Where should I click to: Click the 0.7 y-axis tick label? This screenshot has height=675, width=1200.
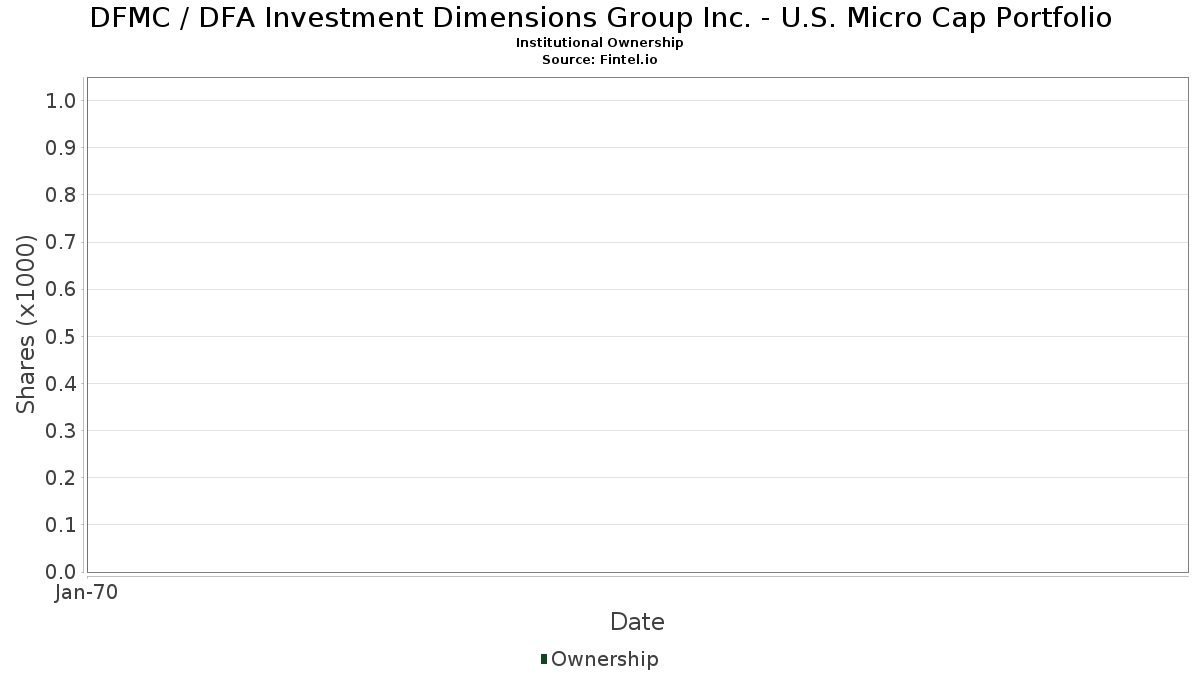61,242
